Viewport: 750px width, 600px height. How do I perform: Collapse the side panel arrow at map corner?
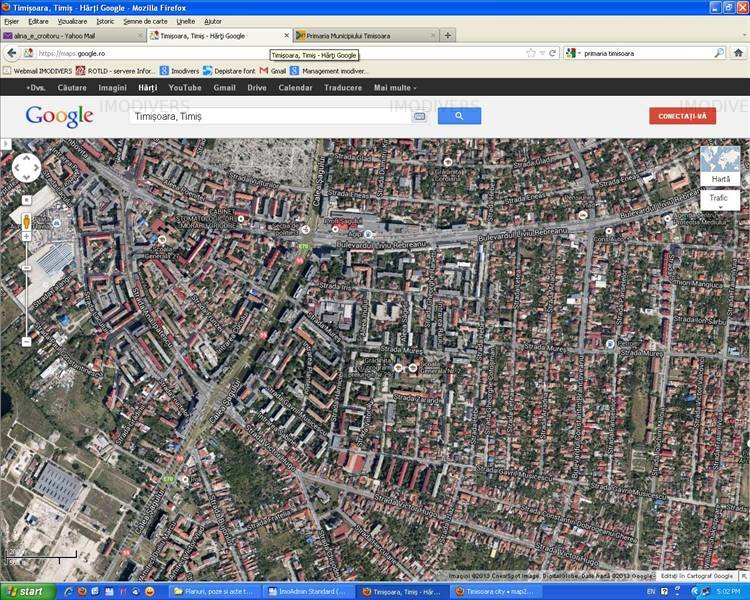click(5, 144)
